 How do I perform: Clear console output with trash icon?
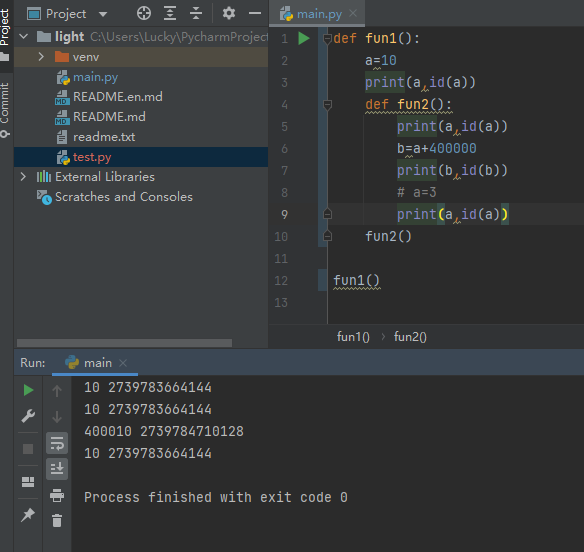point(57,520)
